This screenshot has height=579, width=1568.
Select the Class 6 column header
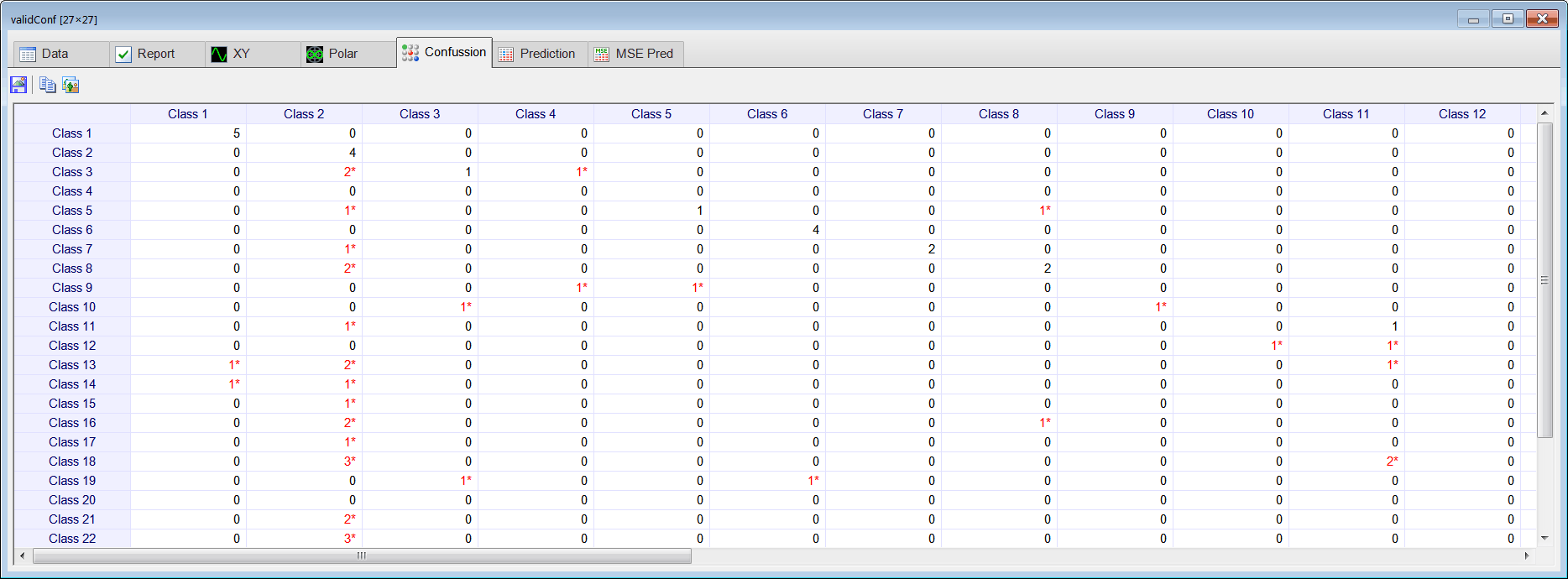(767, 114)
